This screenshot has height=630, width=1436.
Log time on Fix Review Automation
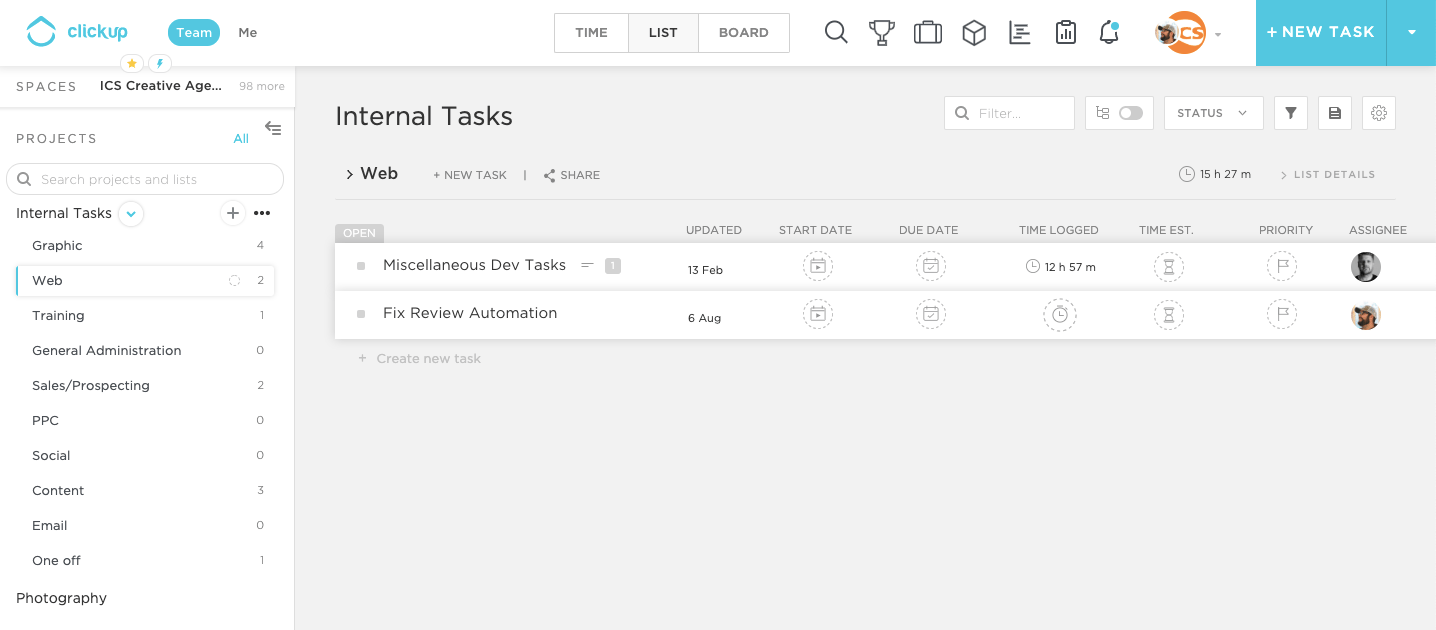(1060, 315)
